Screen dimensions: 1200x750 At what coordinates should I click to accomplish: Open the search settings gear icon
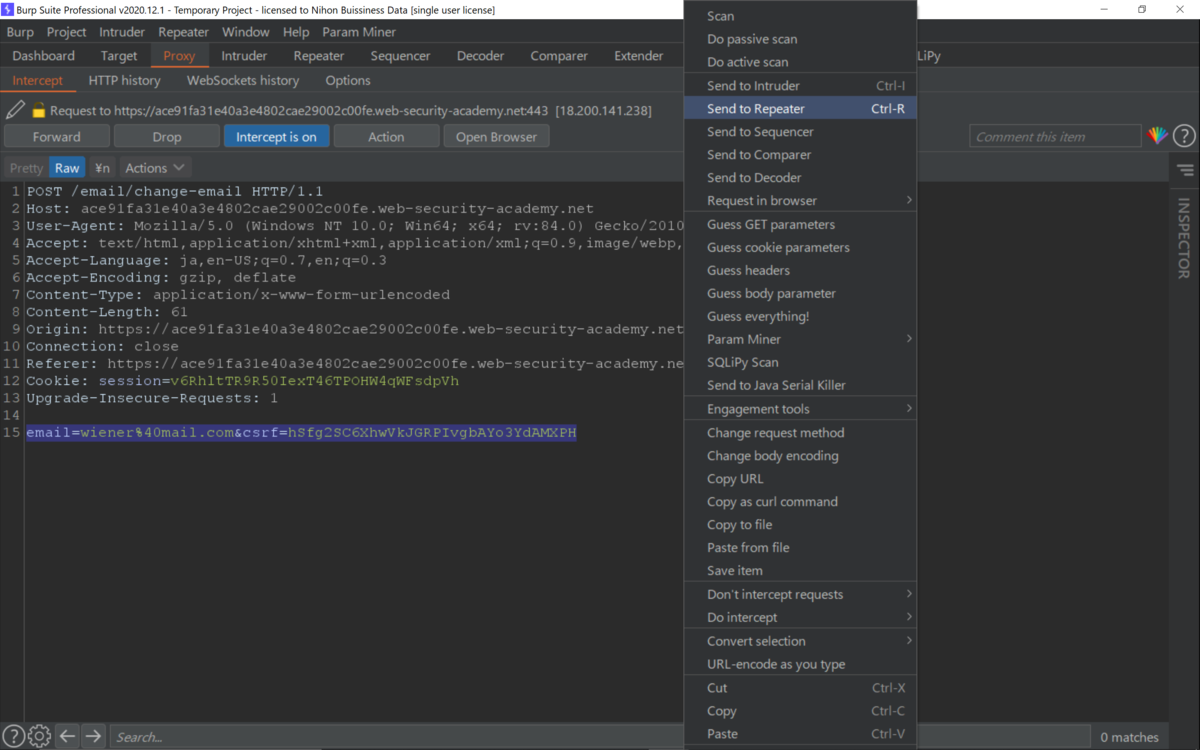coord(39,736)
